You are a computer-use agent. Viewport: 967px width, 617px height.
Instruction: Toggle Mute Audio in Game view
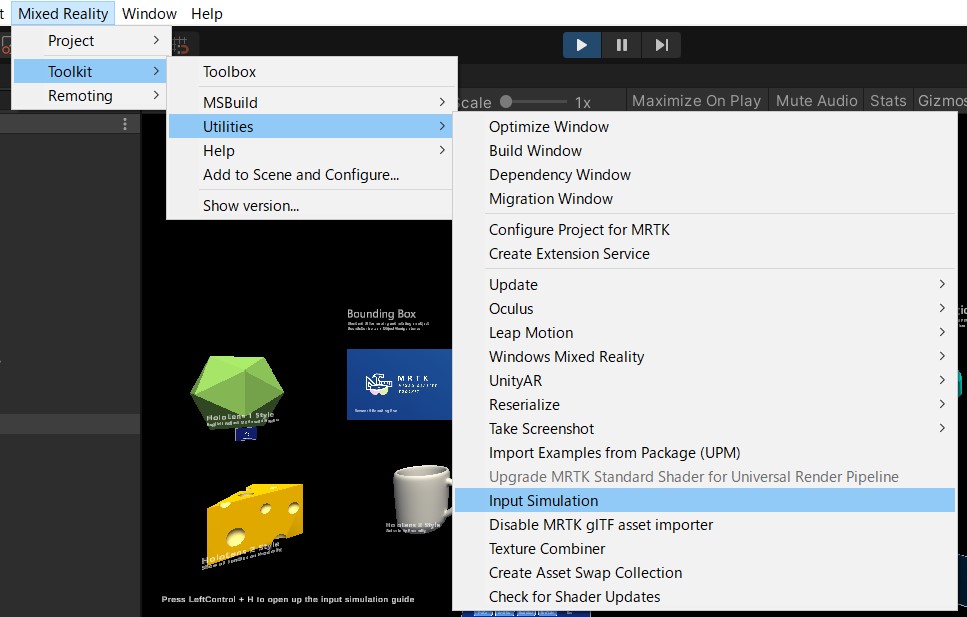pos(817,101)
